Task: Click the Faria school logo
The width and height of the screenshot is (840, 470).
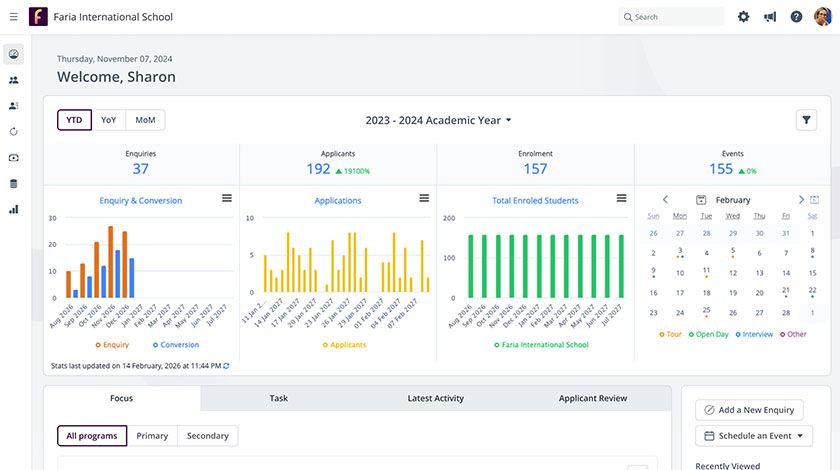Action: (x=38, y=17)
